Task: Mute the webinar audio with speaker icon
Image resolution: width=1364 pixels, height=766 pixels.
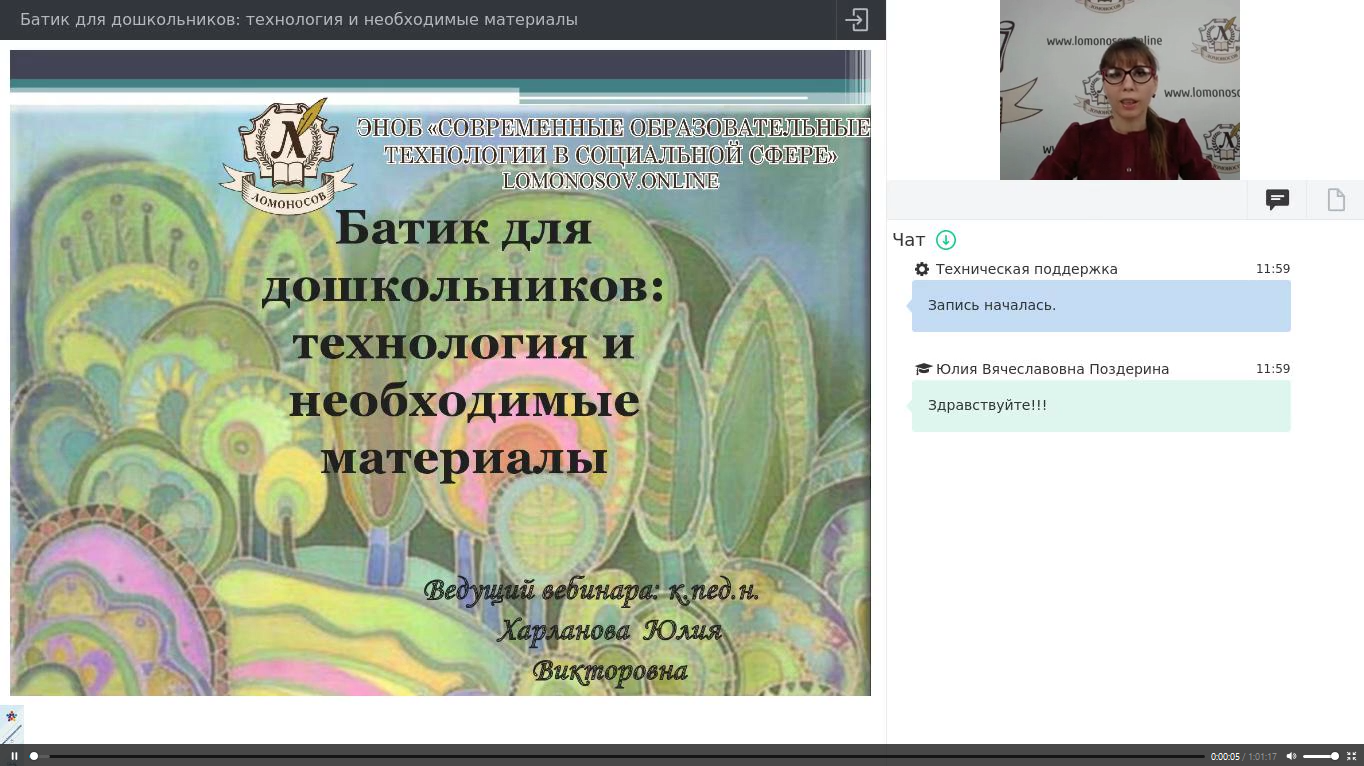Action: pos(1291,756)
